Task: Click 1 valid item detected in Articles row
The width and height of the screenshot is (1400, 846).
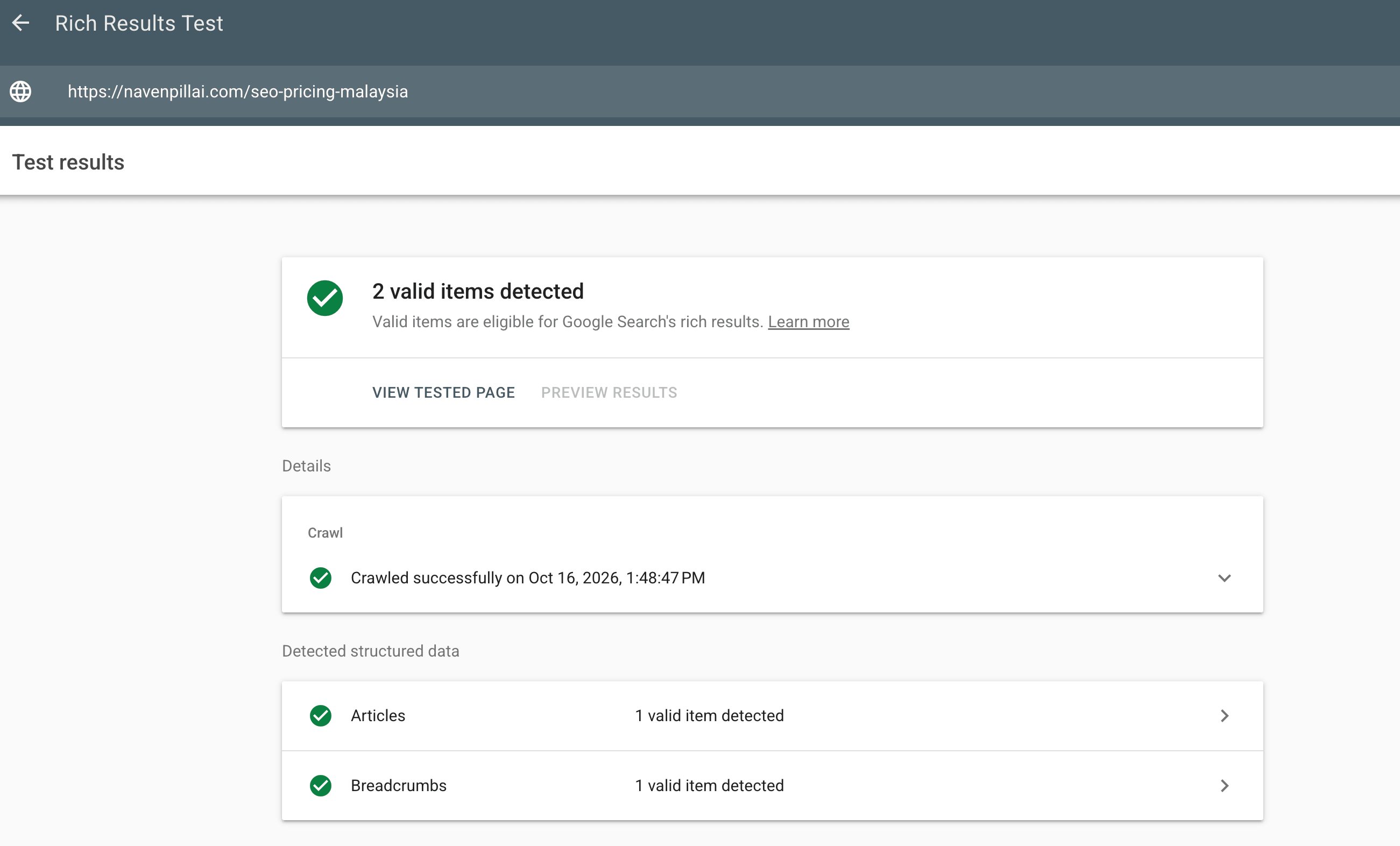Action: (x=709, y=716)
